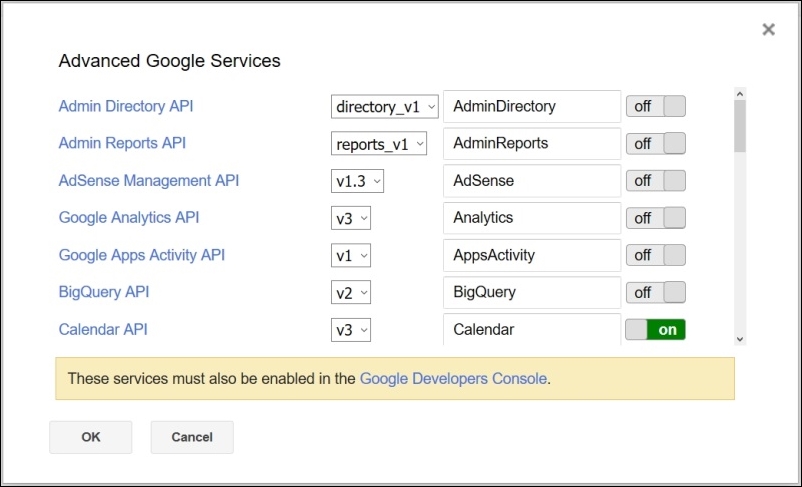The width and height of the screenshot is (802, 487).
Task: Open the AdSense Management API link
Action: 149,181
